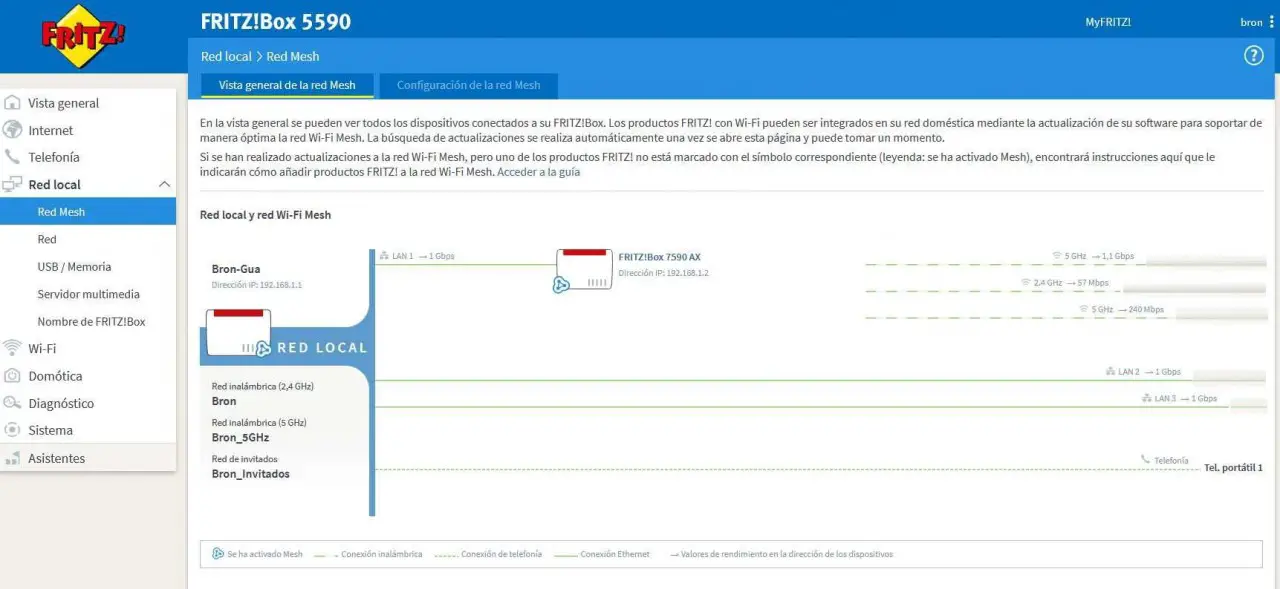Click the Bron-Gua router device icon
Screen dimensions: 1280x589
(238, 333)
